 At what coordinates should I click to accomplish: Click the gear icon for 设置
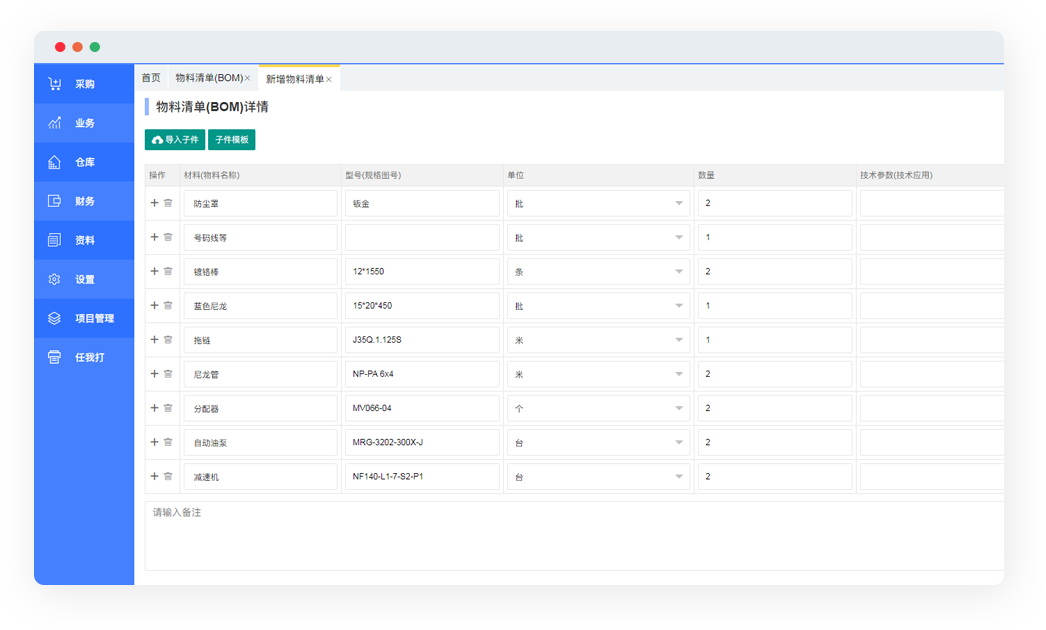(x=55, y=279)
